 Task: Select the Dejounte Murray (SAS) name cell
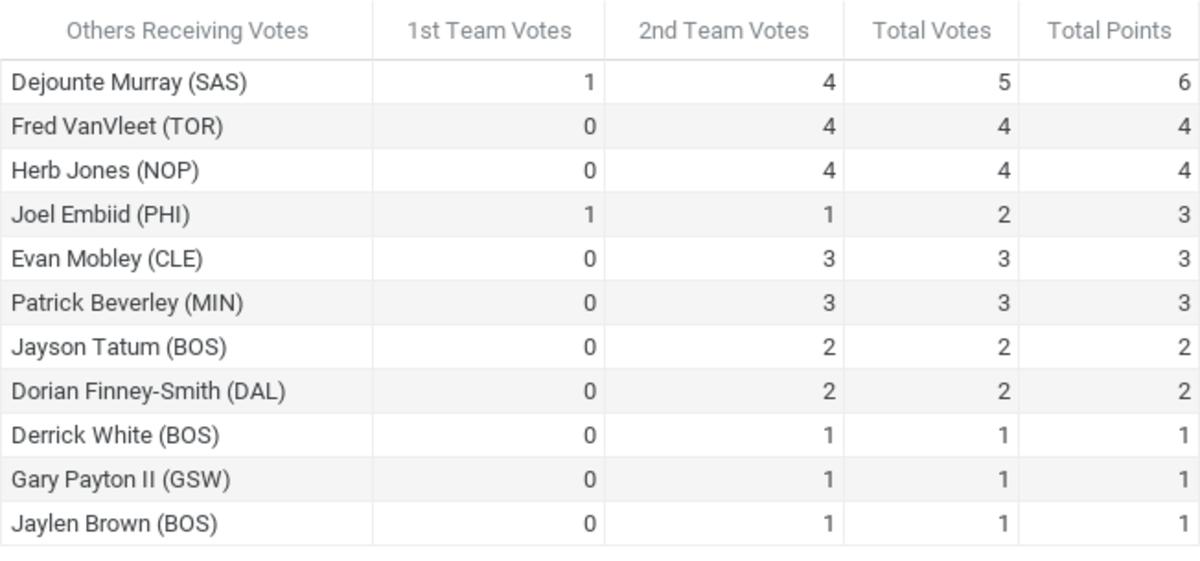coord(129,82)
